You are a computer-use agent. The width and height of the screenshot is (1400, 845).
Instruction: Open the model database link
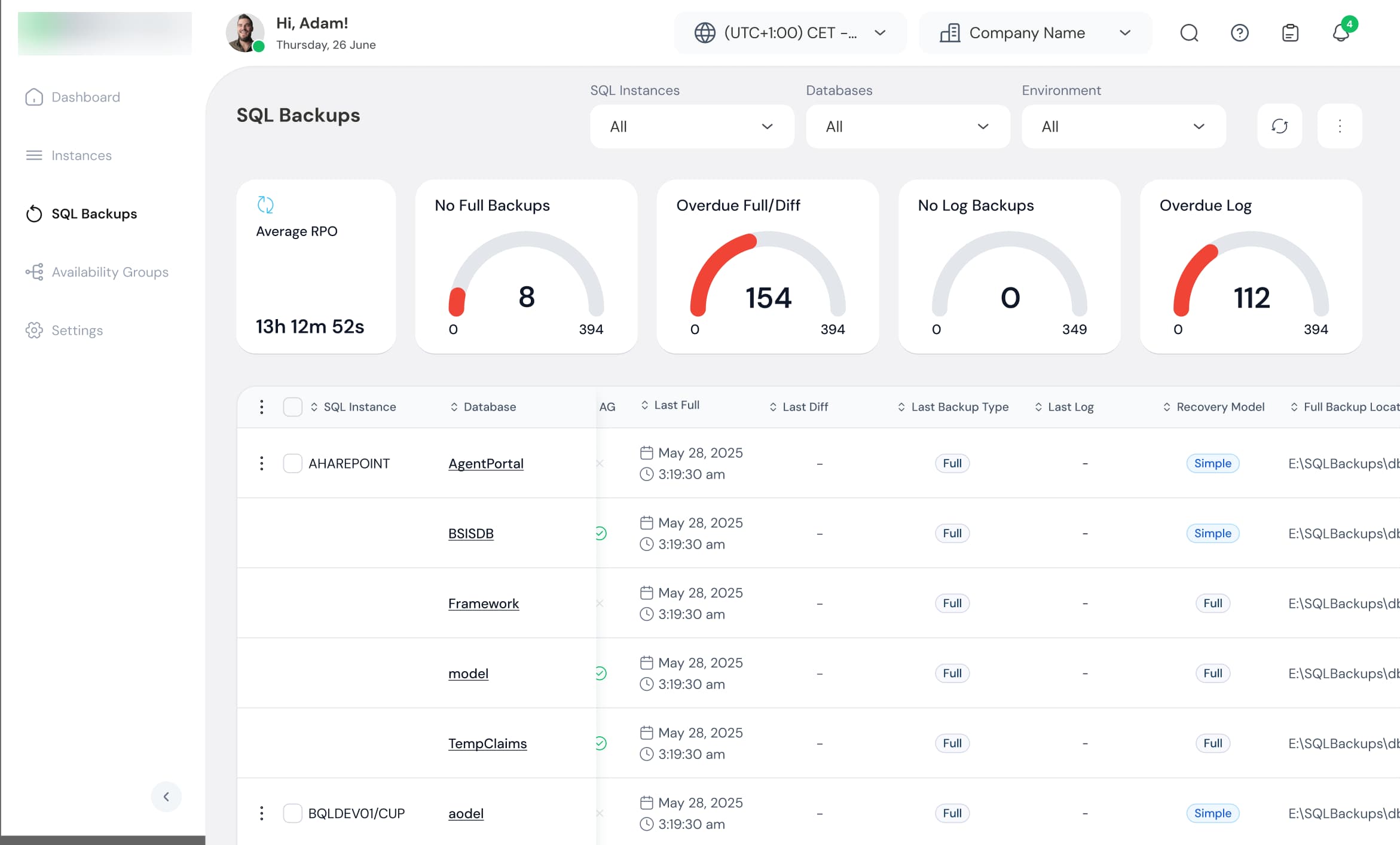pos(468,673)
